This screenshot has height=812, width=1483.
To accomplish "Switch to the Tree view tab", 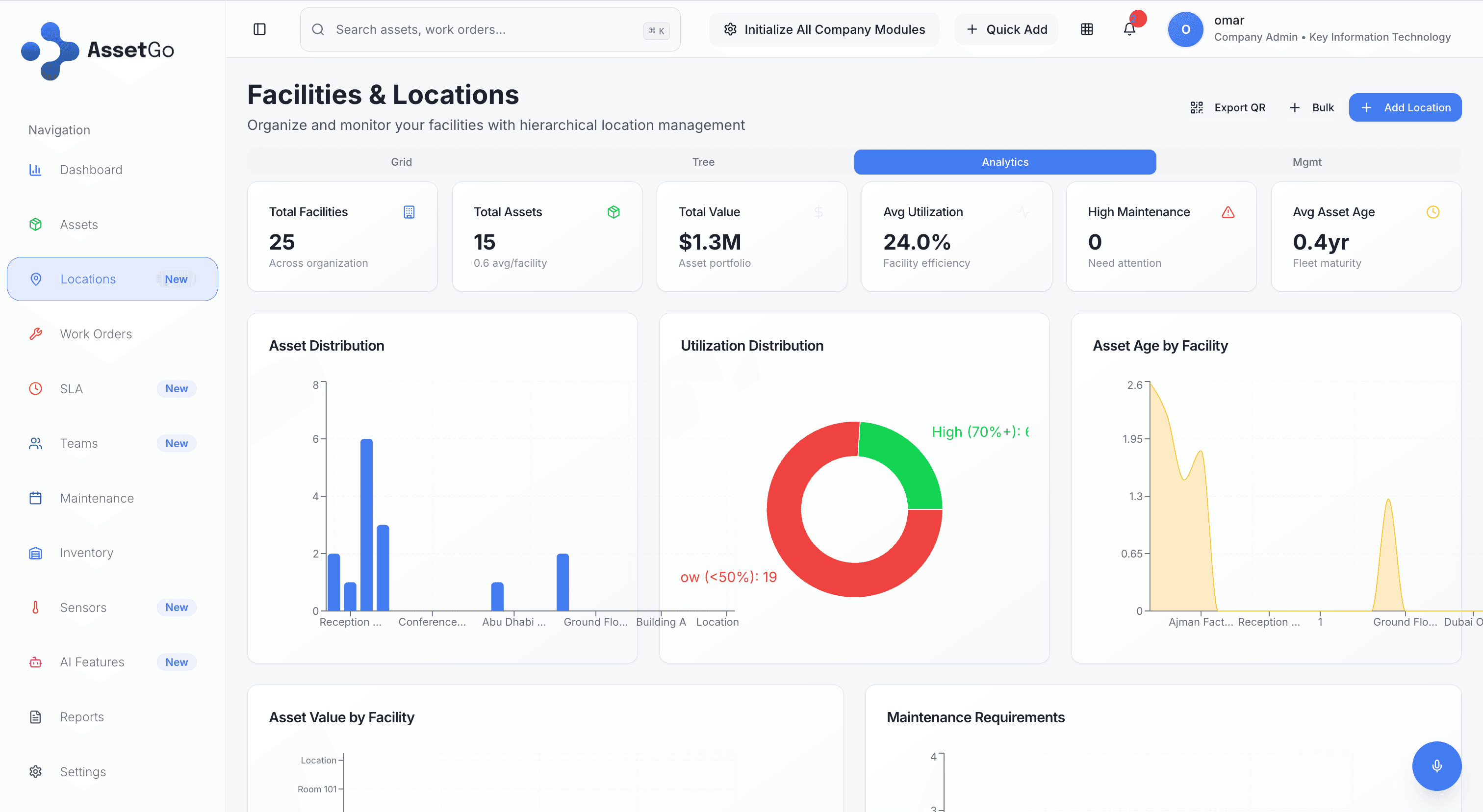I will 703,162.
